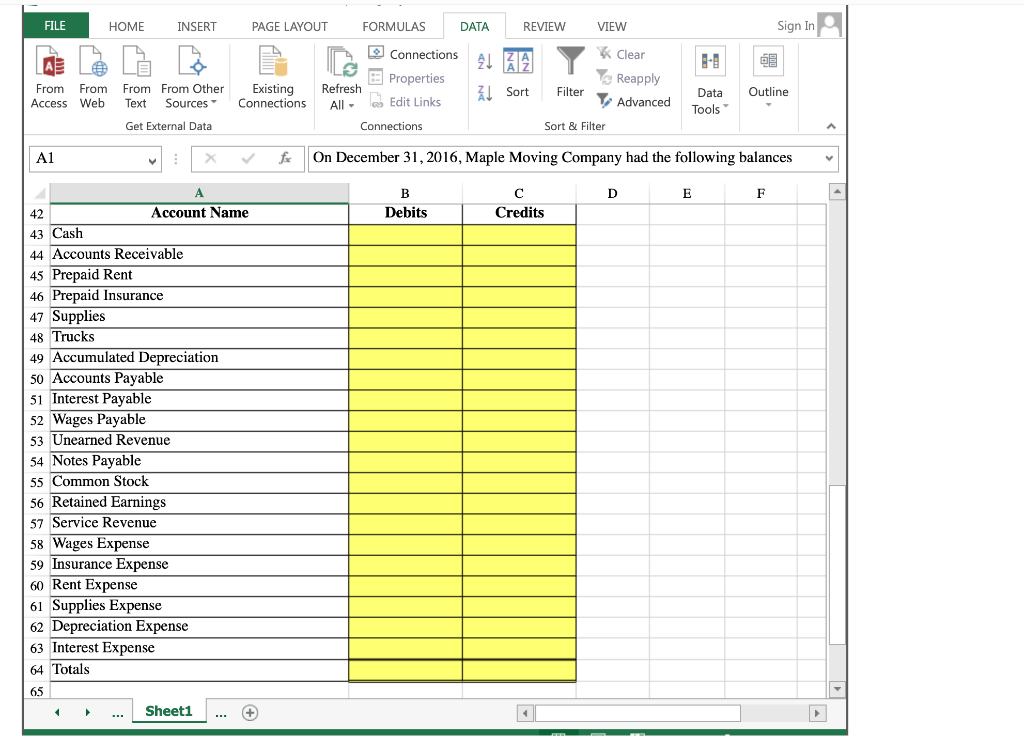Apply the Filter tool
The image size is (1024, 751).
pos(569,75)
